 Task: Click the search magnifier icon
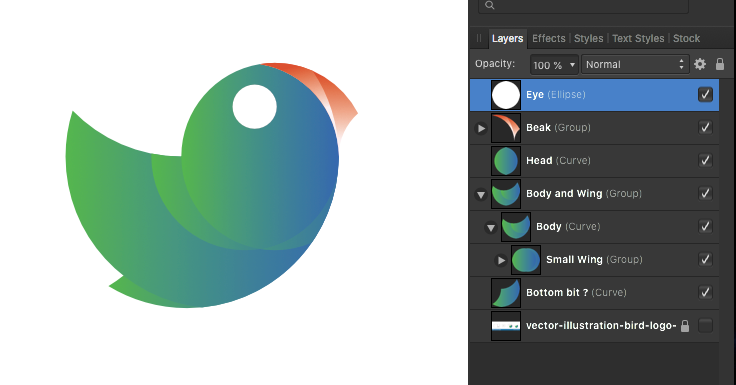click(x=490, y=5)
